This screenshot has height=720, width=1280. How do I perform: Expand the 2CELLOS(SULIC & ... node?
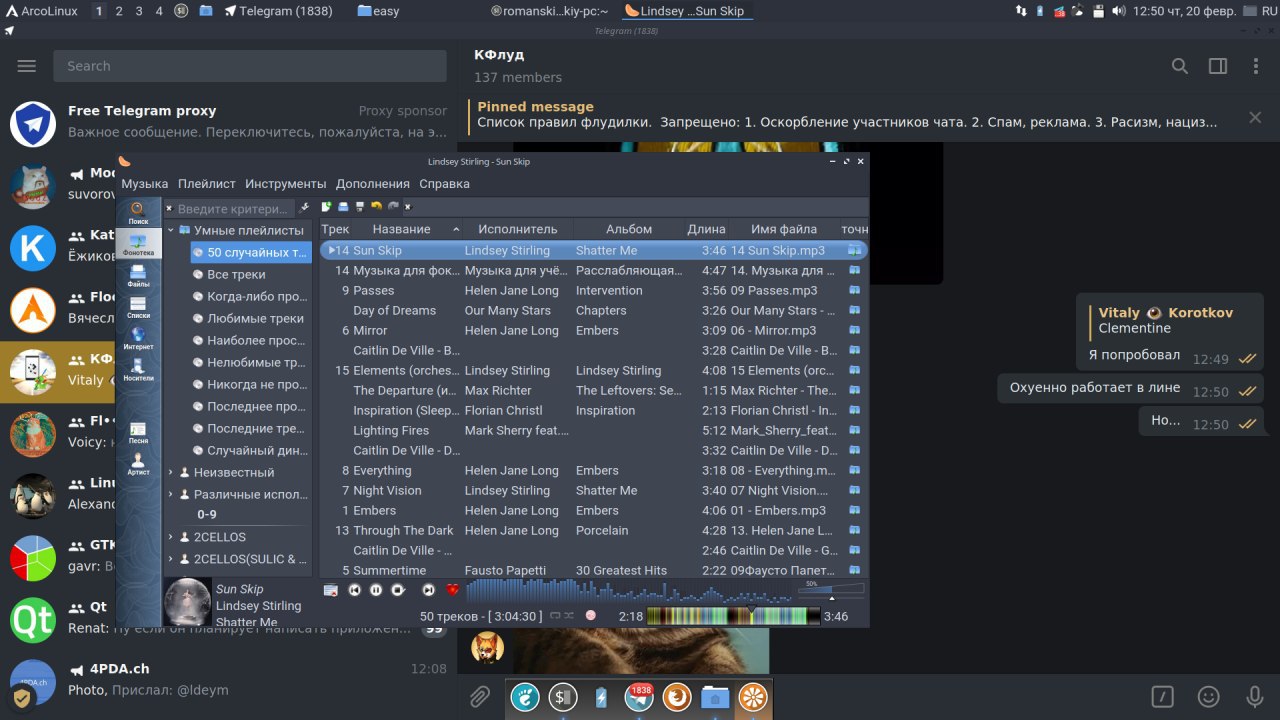click(171, 559)
